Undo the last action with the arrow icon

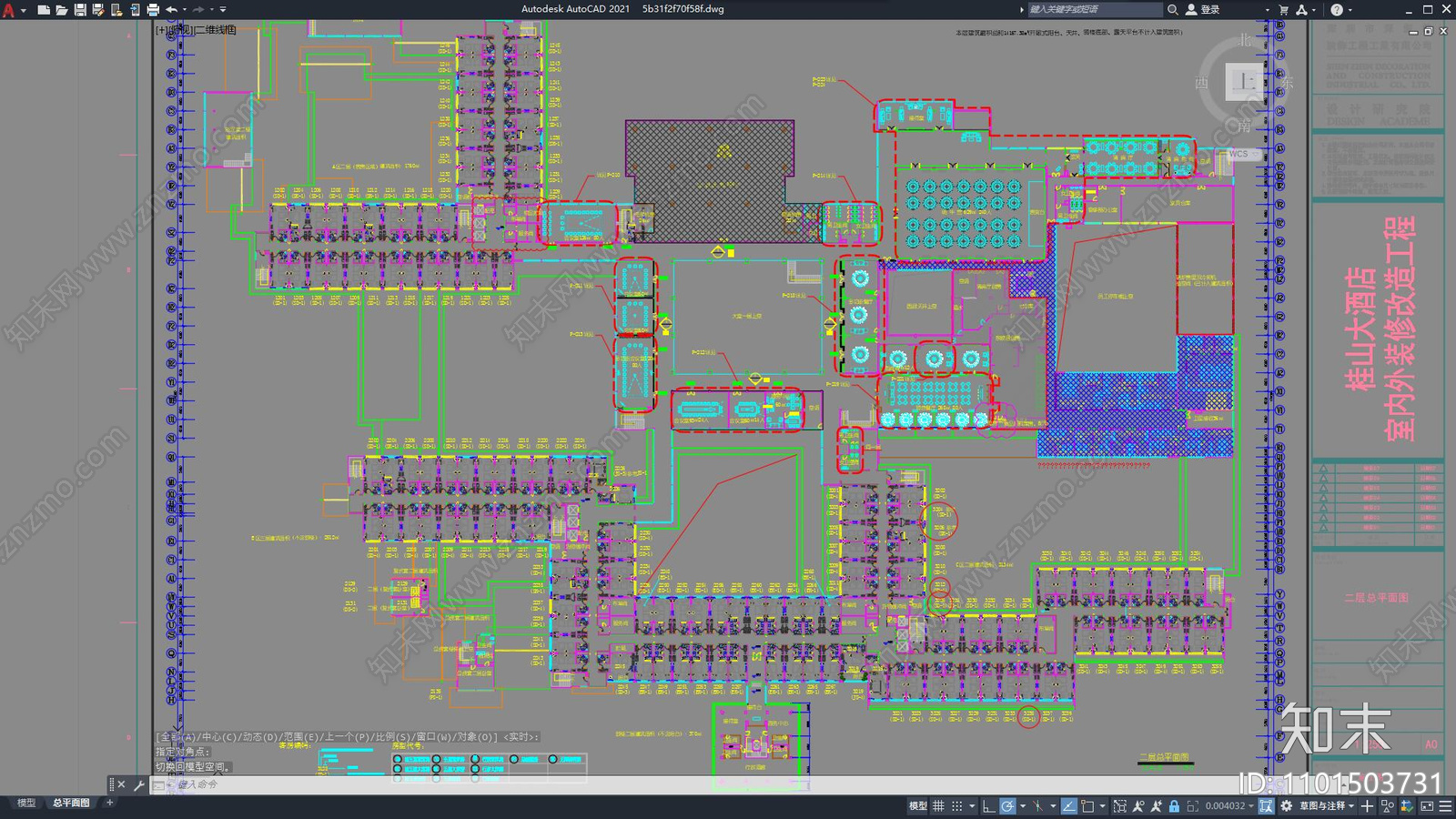[171, 9]
